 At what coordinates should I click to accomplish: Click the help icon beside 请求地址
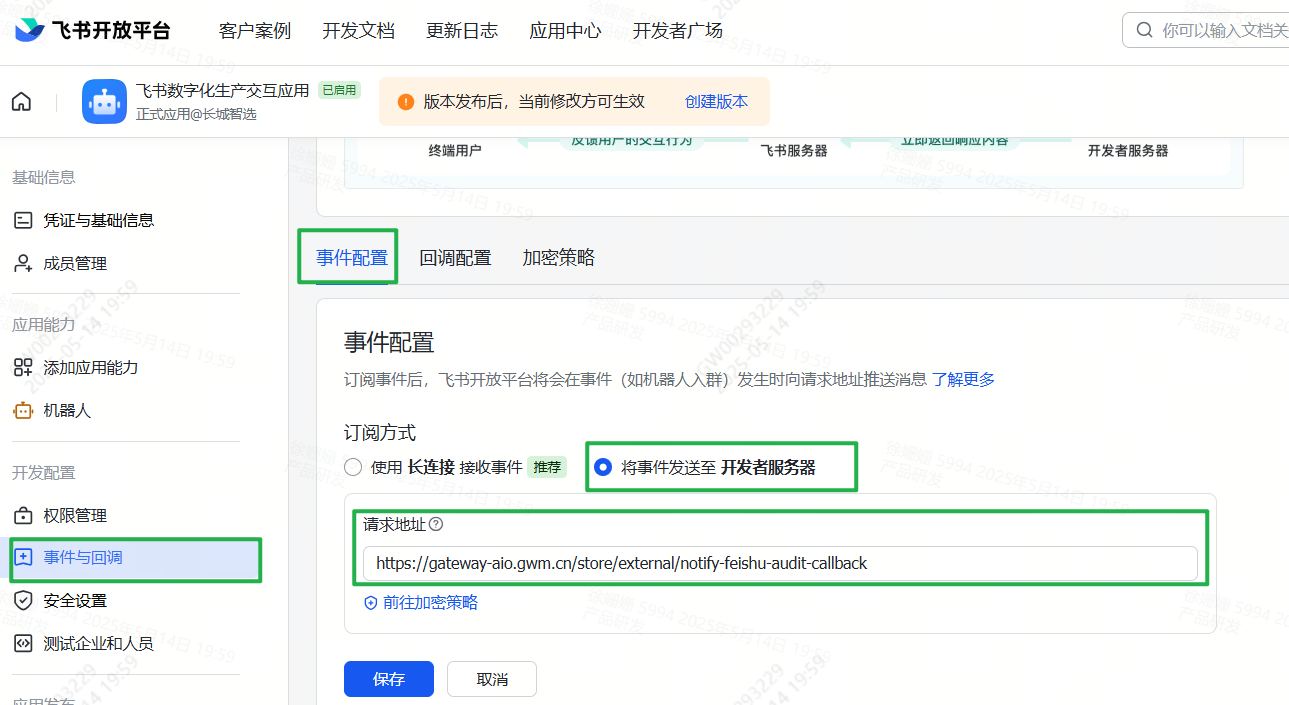point(435,524)
